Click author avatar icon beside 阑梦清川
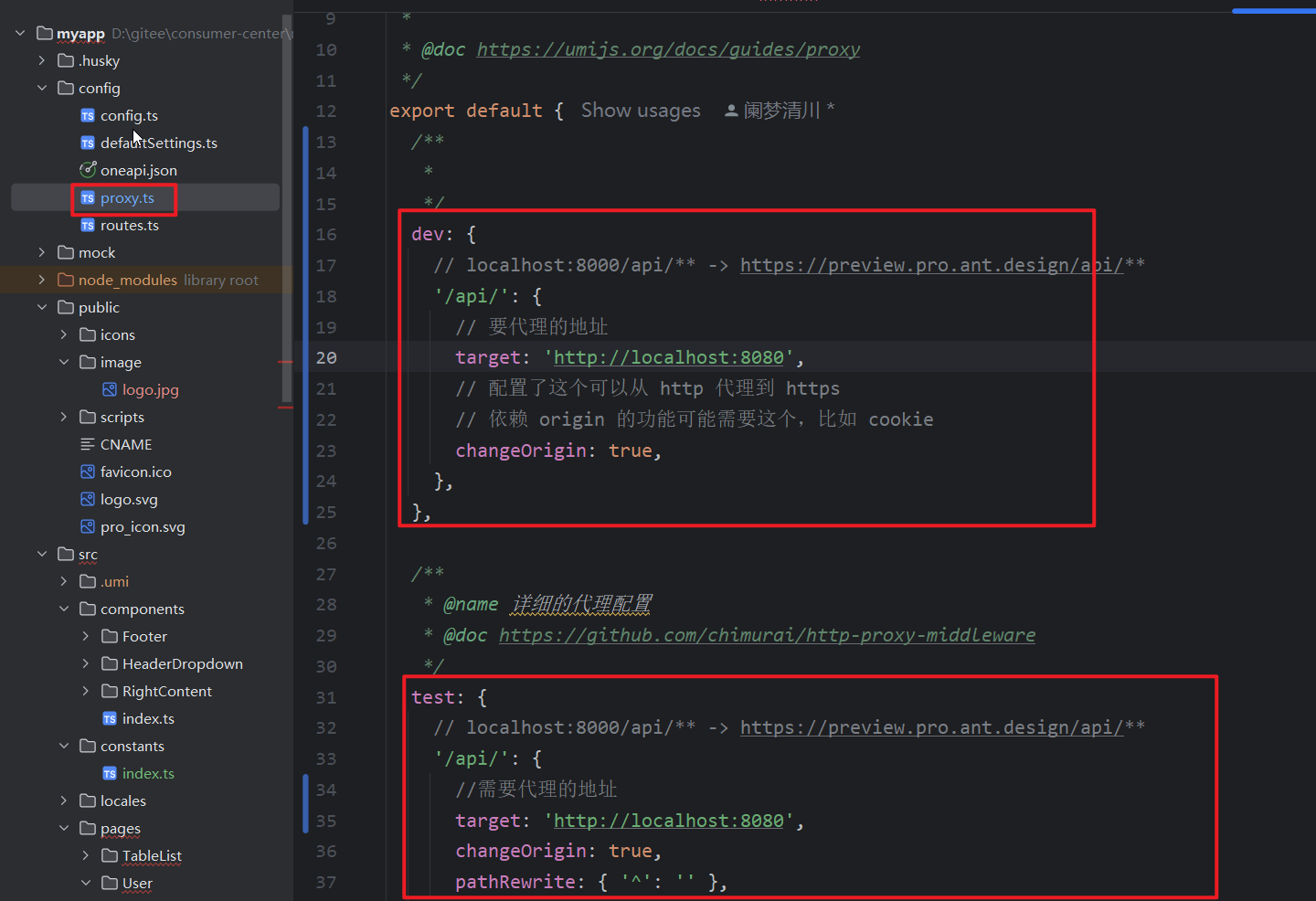 (731, 111)
